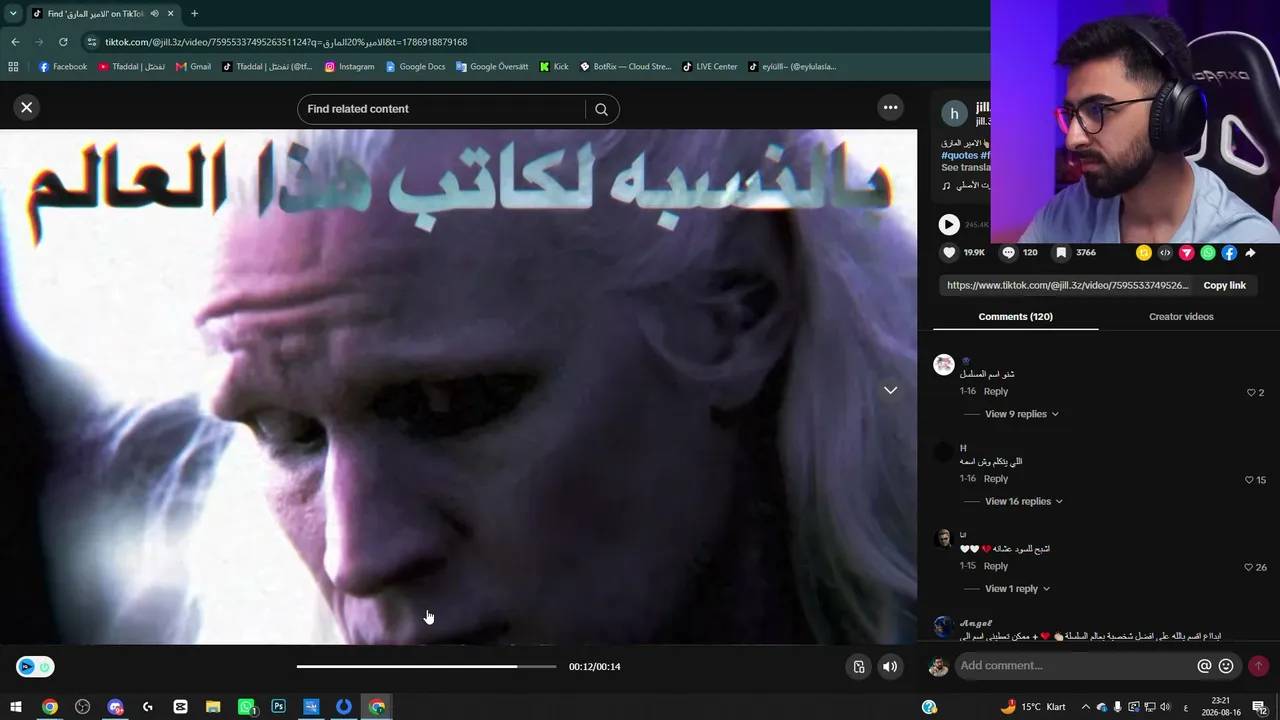Open comments via speech bubble icon
This screenshot has width=1280, height=720.
pos(1008,253)
